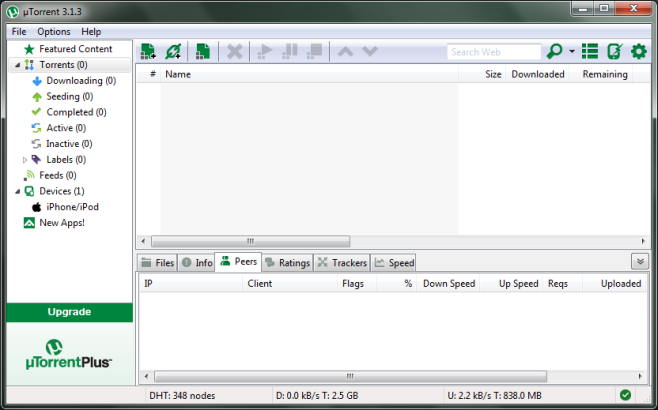Expand the Labels tree node
Screen dimensions: 658x410
pos(24,159)
